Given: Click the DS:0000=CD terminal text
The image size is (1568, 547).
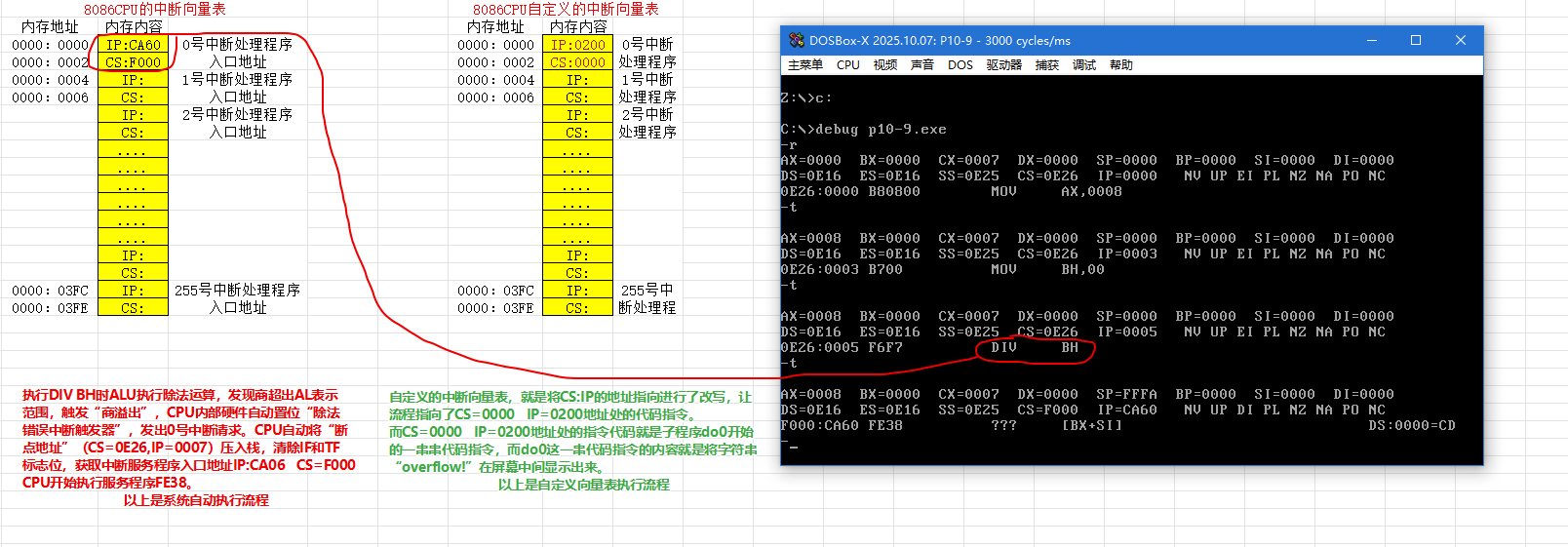Looking at the screenshot, I should (x=1411, y=425).
